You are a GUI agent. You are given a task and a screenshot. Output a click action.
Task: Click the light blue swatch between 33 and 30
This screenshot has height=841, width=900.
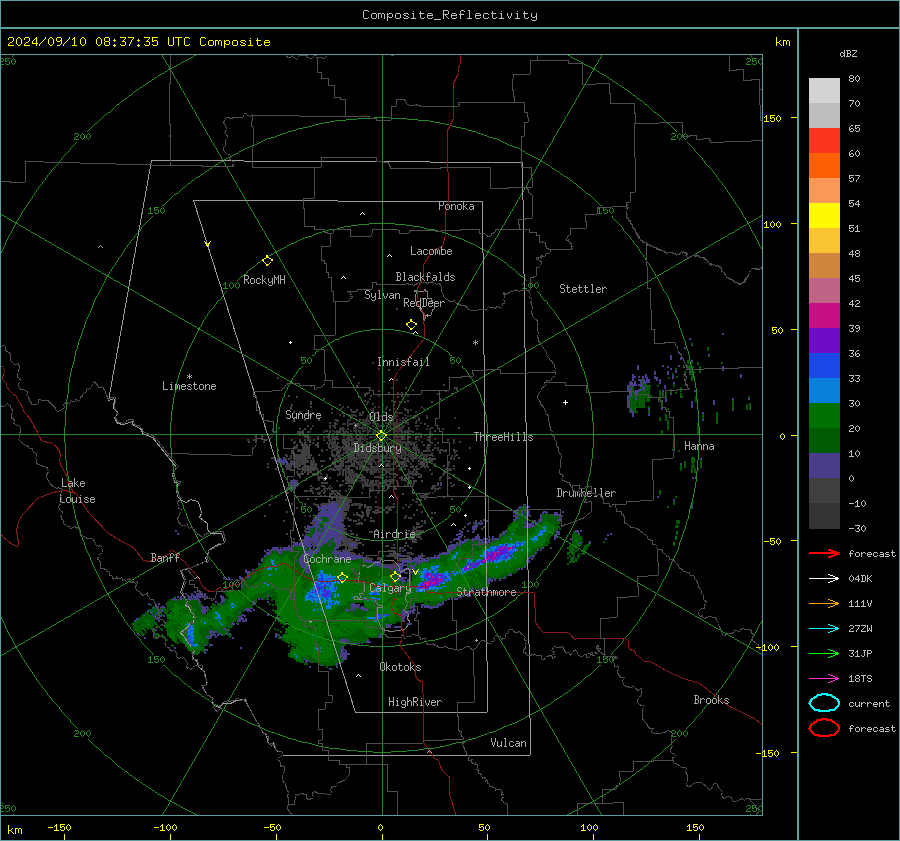pyautogui.click(x=824, y=390)
